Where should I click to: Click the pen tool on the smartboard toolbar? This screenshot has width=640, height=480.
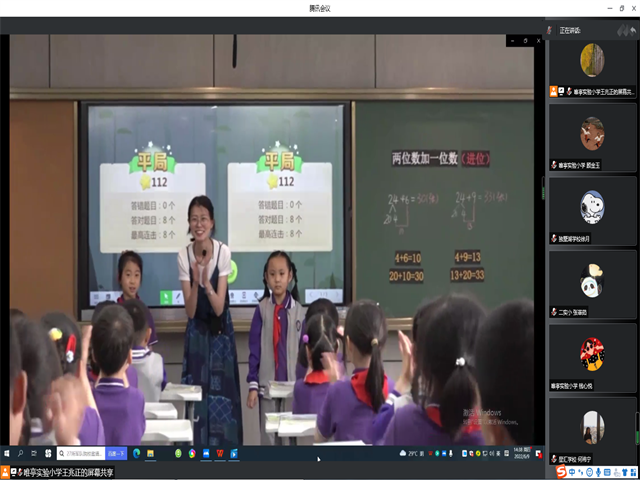point(178,297)
